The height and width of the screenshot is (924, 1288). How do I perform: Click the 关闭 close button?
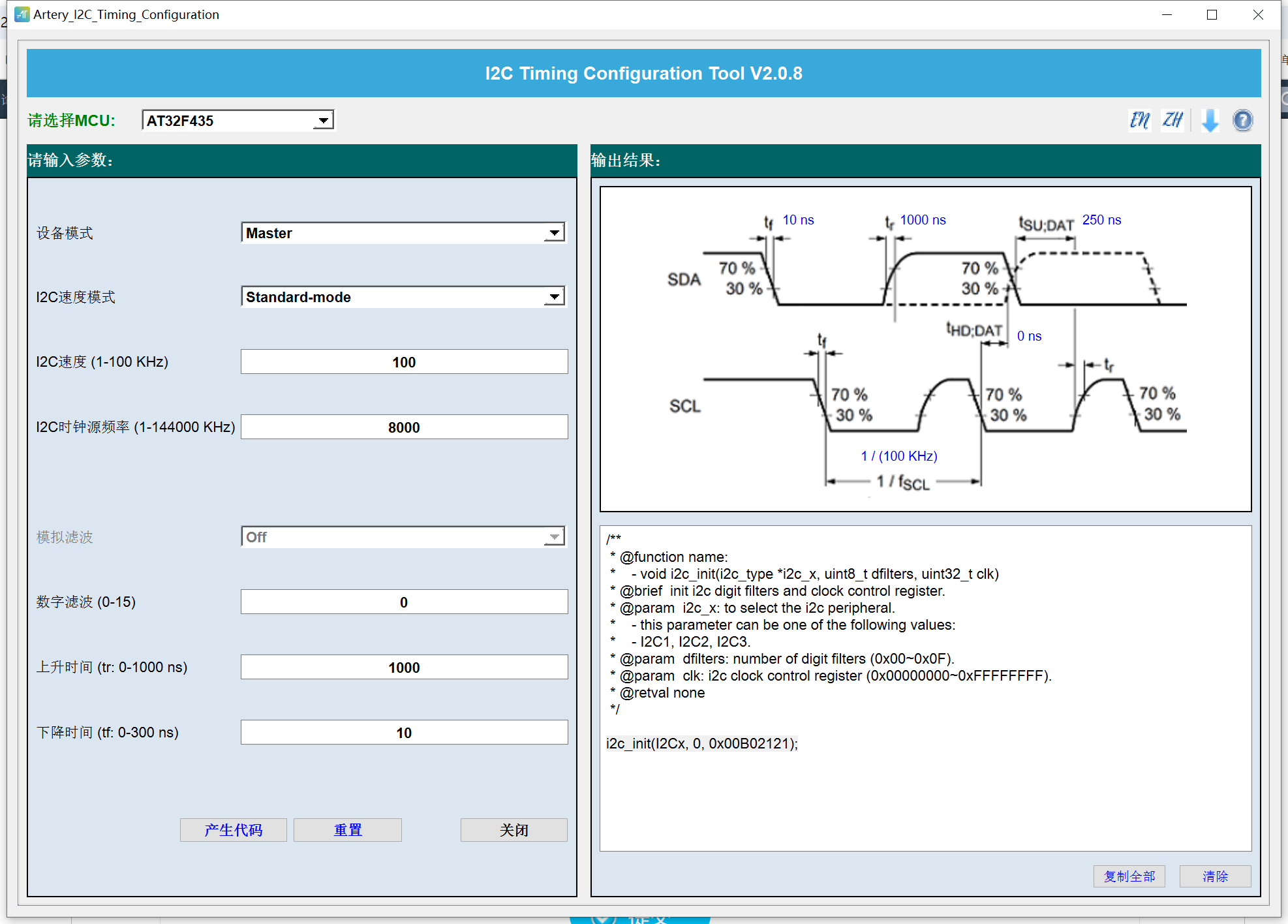pos(514,830)
